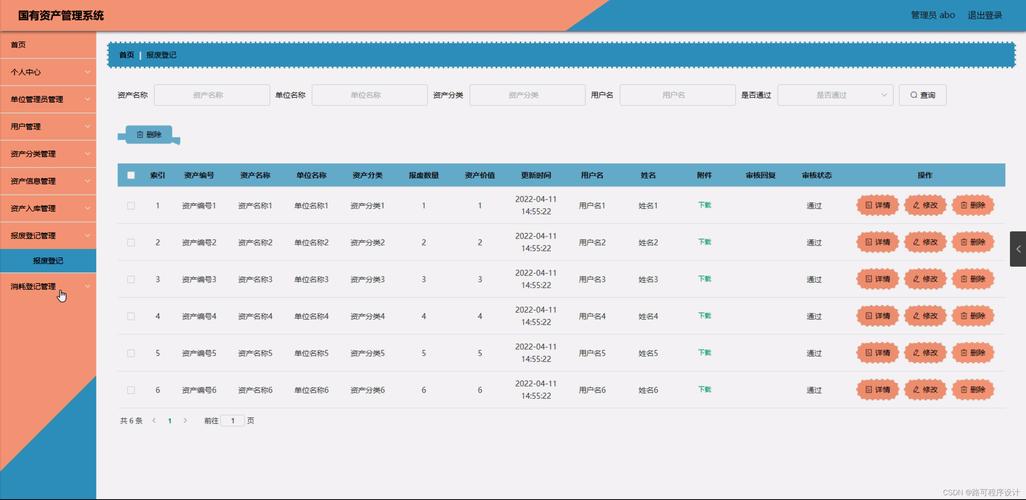The height and width of the screenshot is (500, 1026).
Task: Click the batch 删除 button above table
Action: [149, 135]
